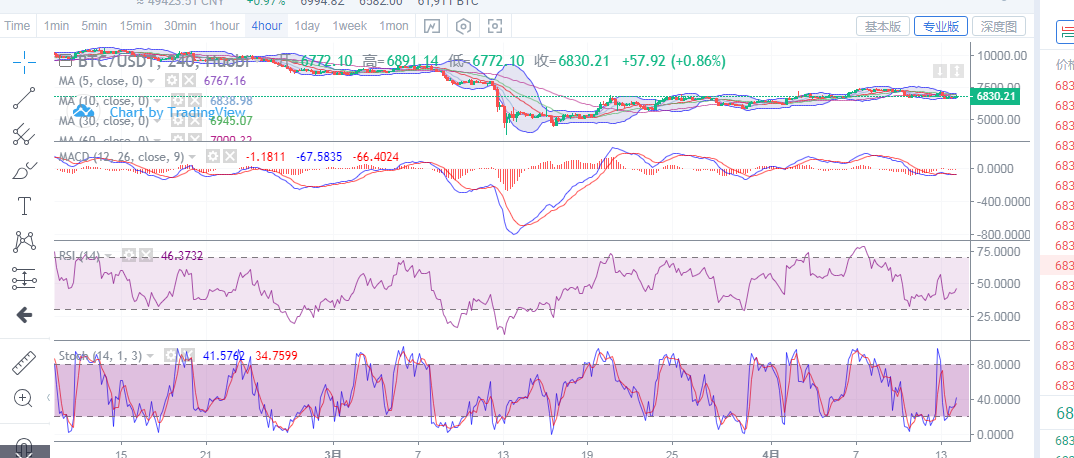Select the Time interval tab

(x=17, y=26)
